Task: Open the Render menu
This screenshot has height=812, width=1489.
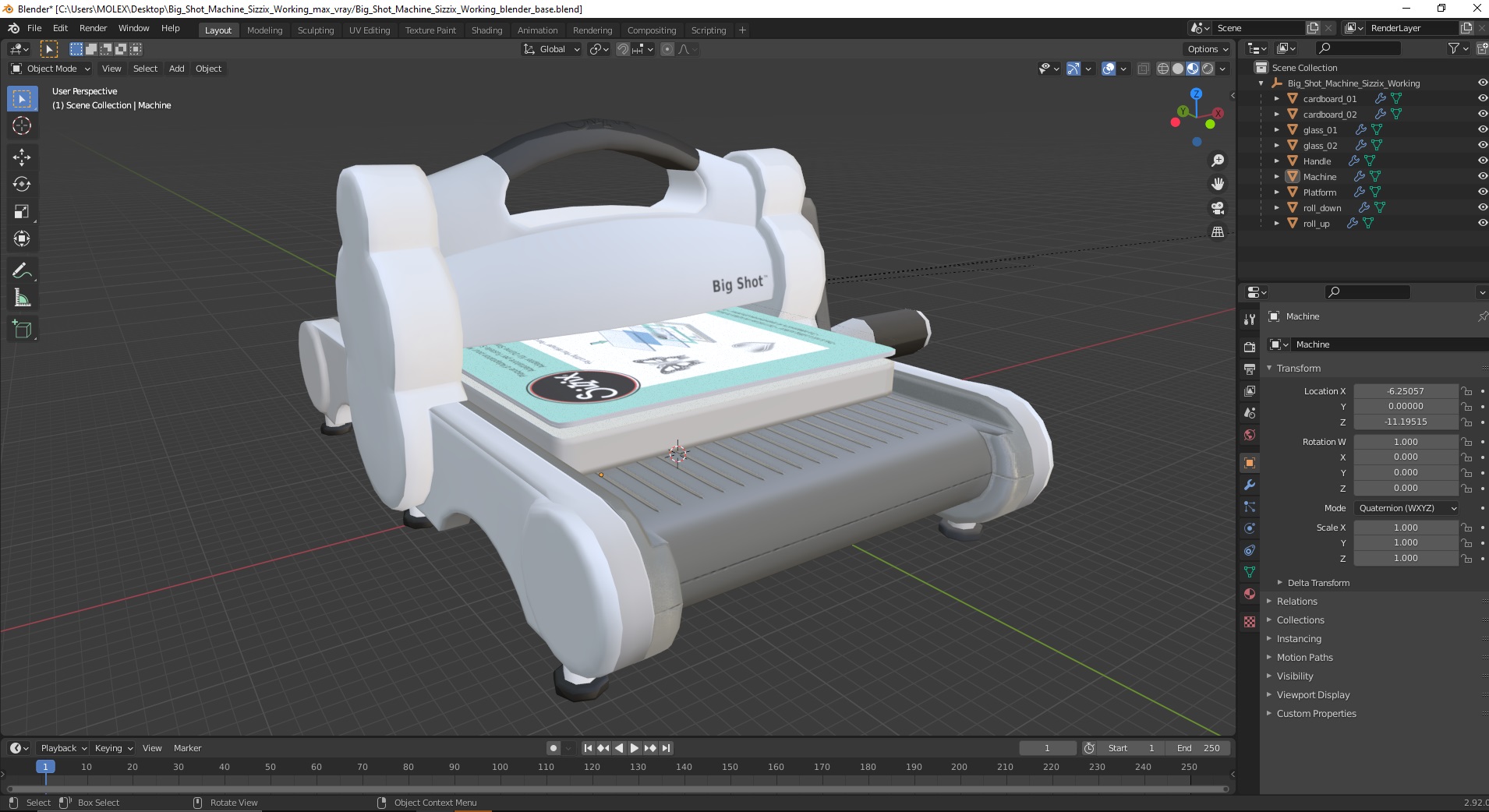Action: (x=93, y=28)
